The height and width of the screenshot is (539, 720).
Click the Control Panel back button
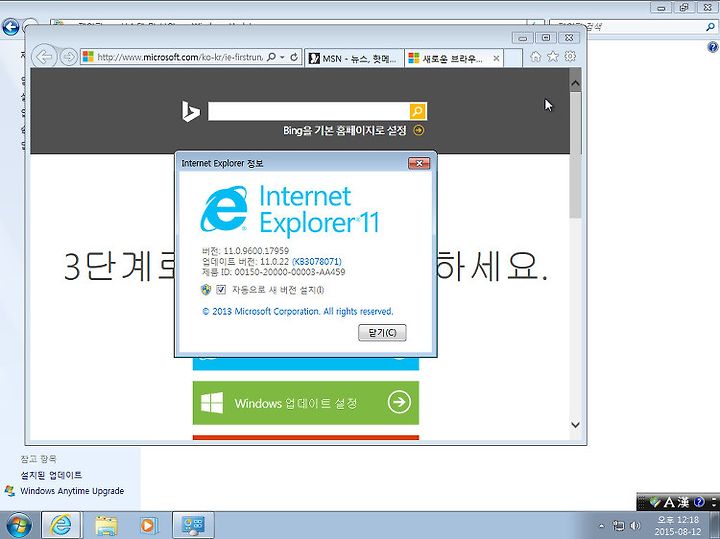click(11, 27)
